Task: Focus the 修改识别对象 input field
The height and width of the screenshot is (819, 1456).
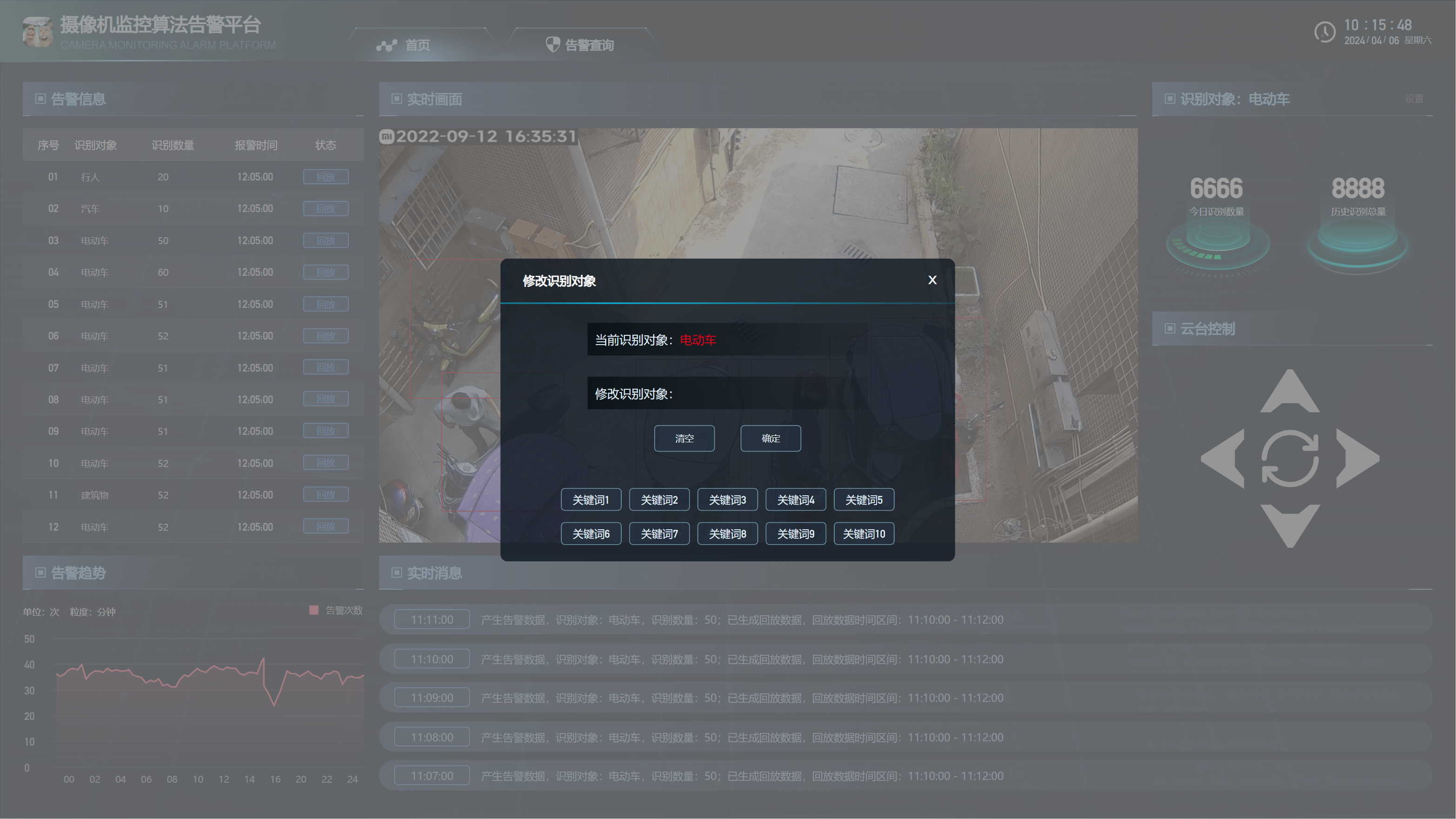Action: 727,393
